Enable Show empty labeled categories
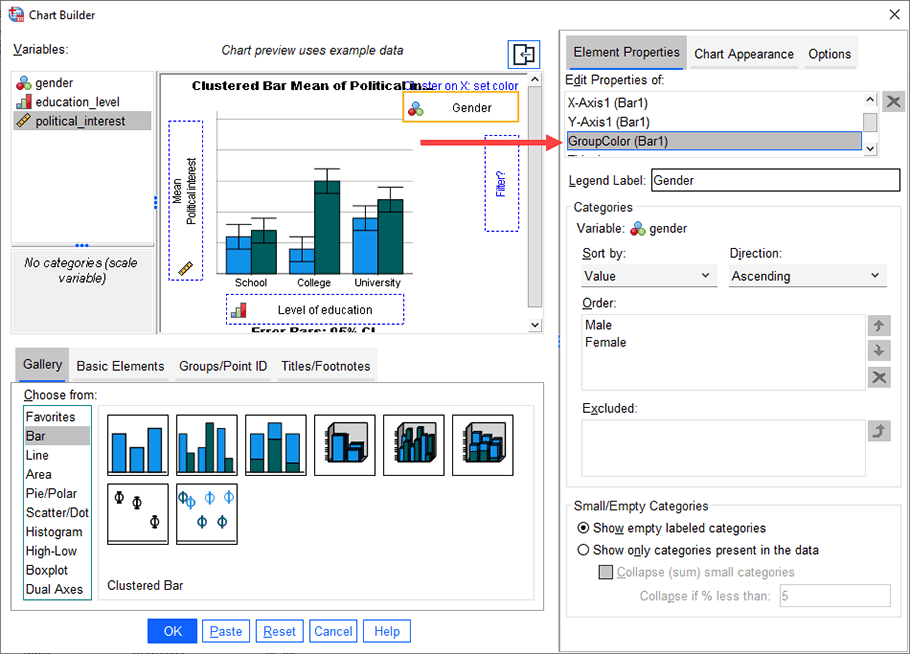The height and width of the screenshot is (654, 910). 583,527
